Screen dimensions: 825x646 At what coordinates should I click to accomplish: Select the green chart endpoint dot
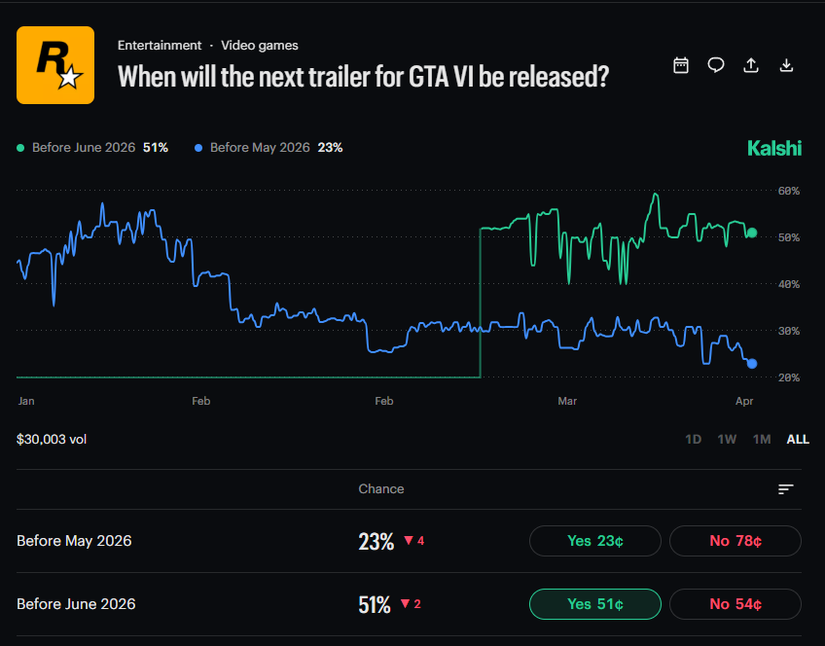click(751, 232)
